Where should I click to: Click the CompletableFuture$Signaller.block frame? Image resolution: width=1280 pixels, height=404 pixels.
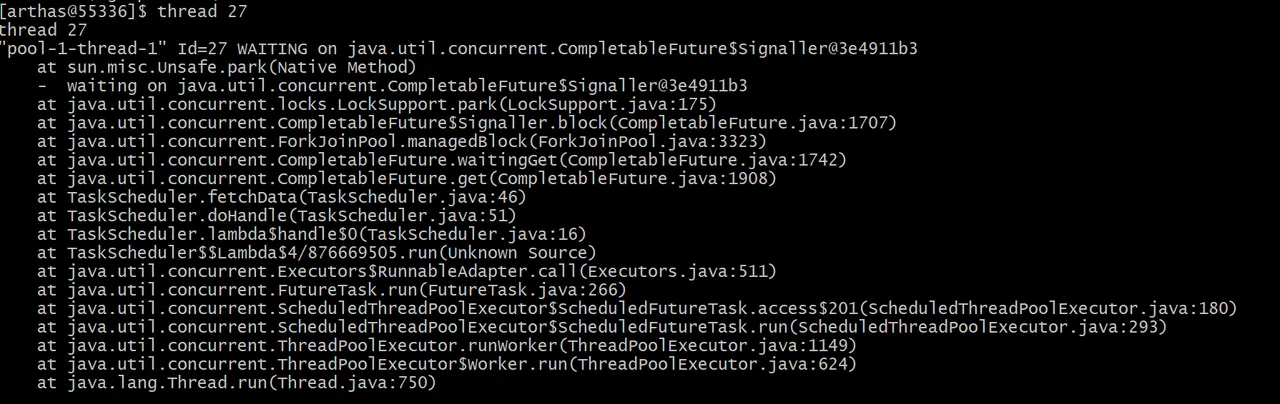pyautogui.click(x=467, y=123)
